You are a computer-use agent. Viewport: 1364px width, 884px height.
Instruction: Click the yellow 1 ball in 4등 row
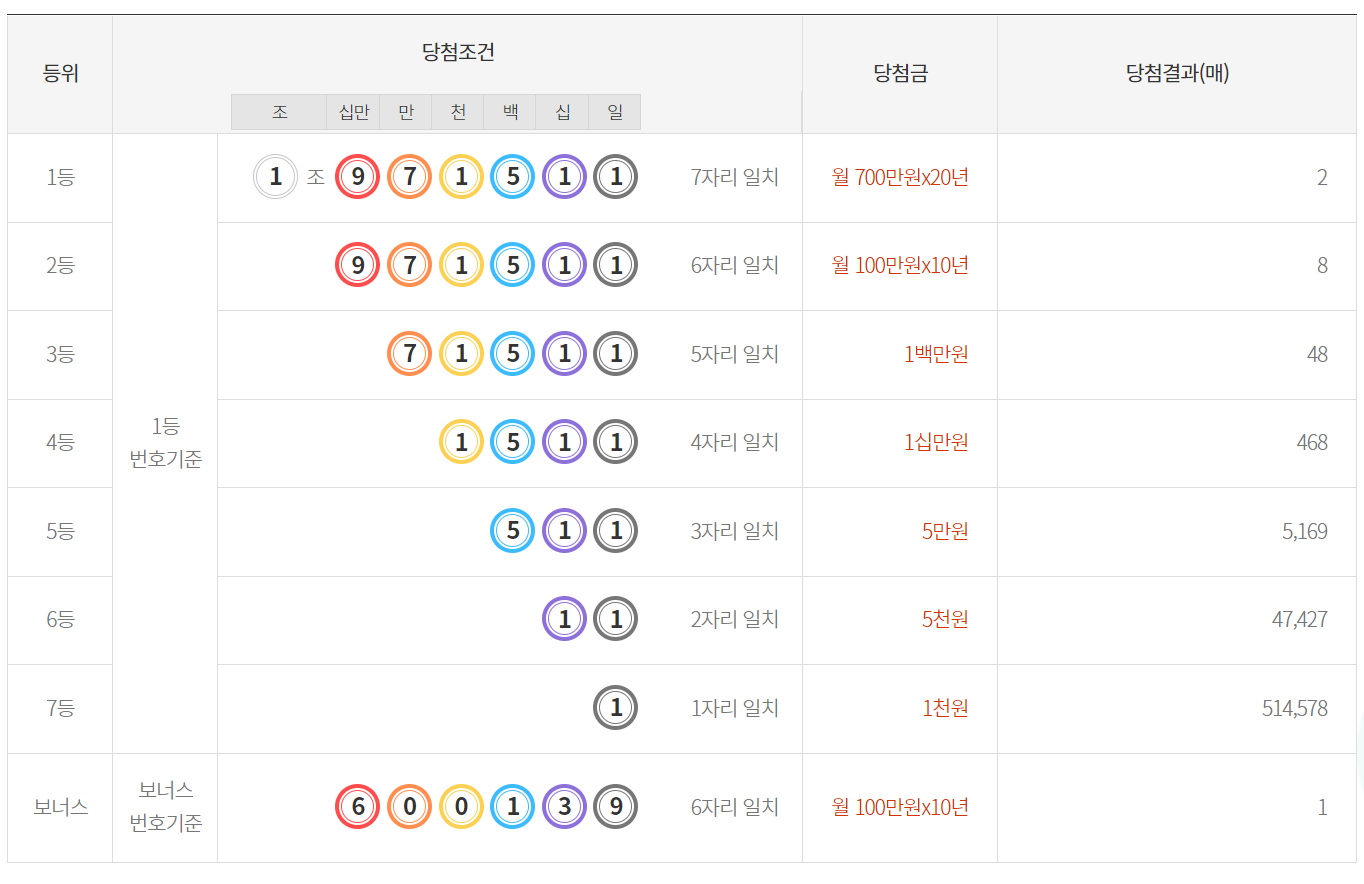click(x=461, y=442)
